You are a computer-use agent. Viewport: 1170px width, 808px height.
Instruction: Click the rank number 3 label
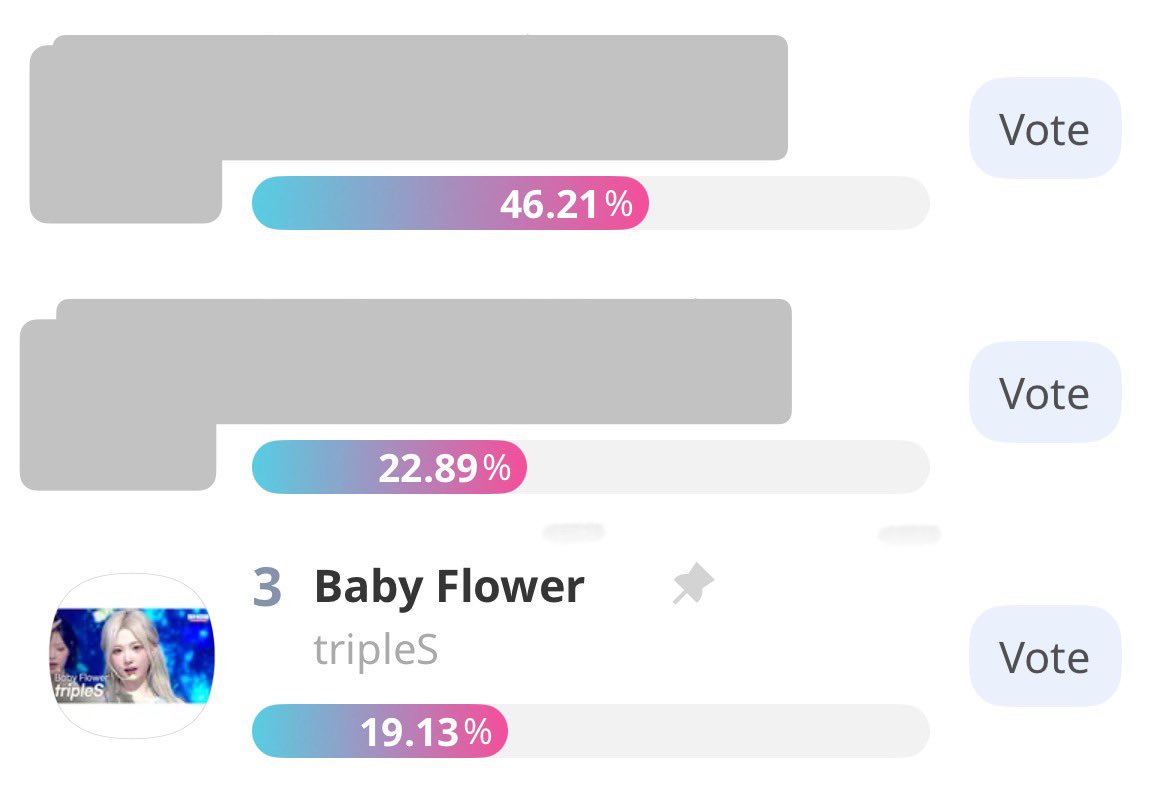pyautogui.click(x=267, y=587)
